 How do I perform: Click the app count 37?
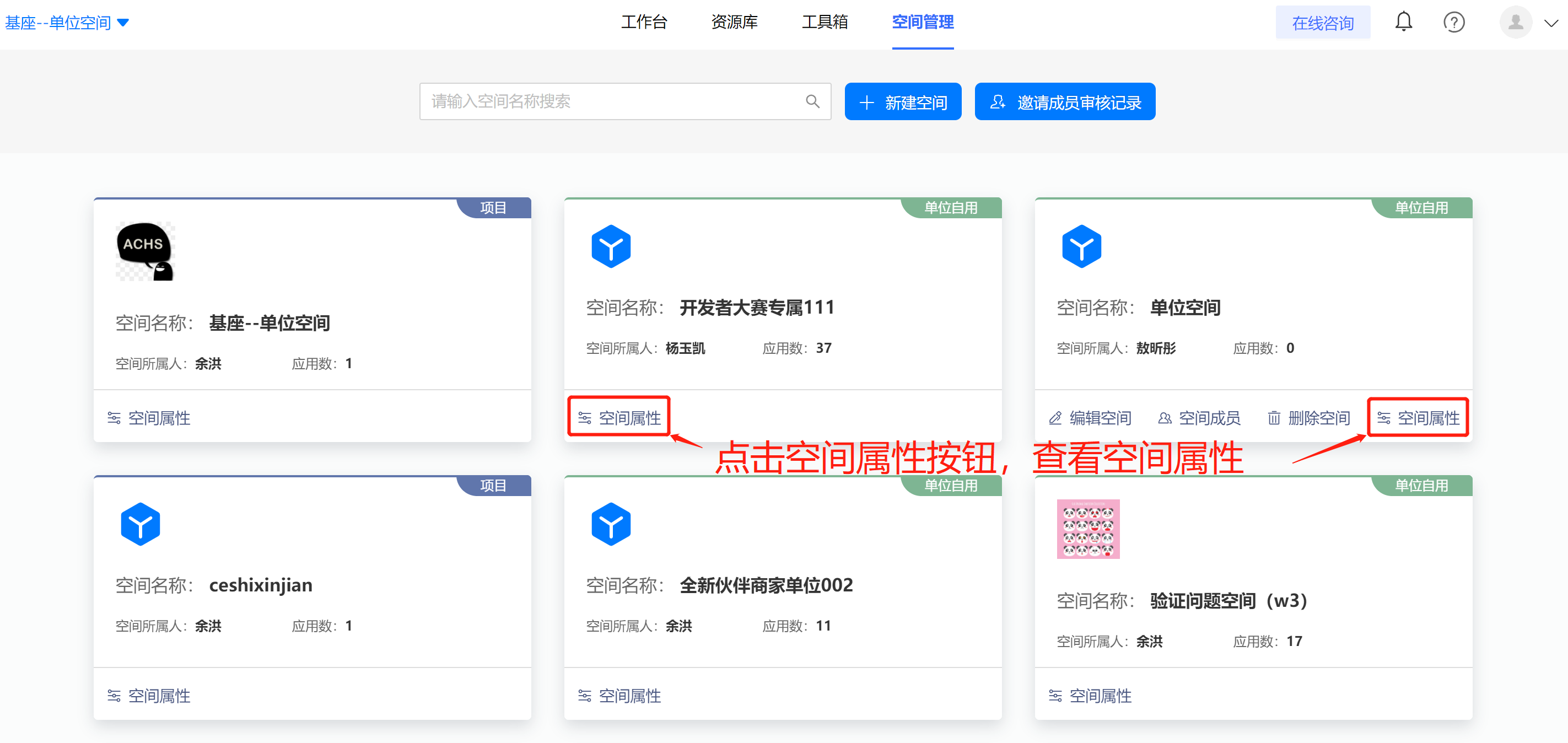[x=823, y=348]
